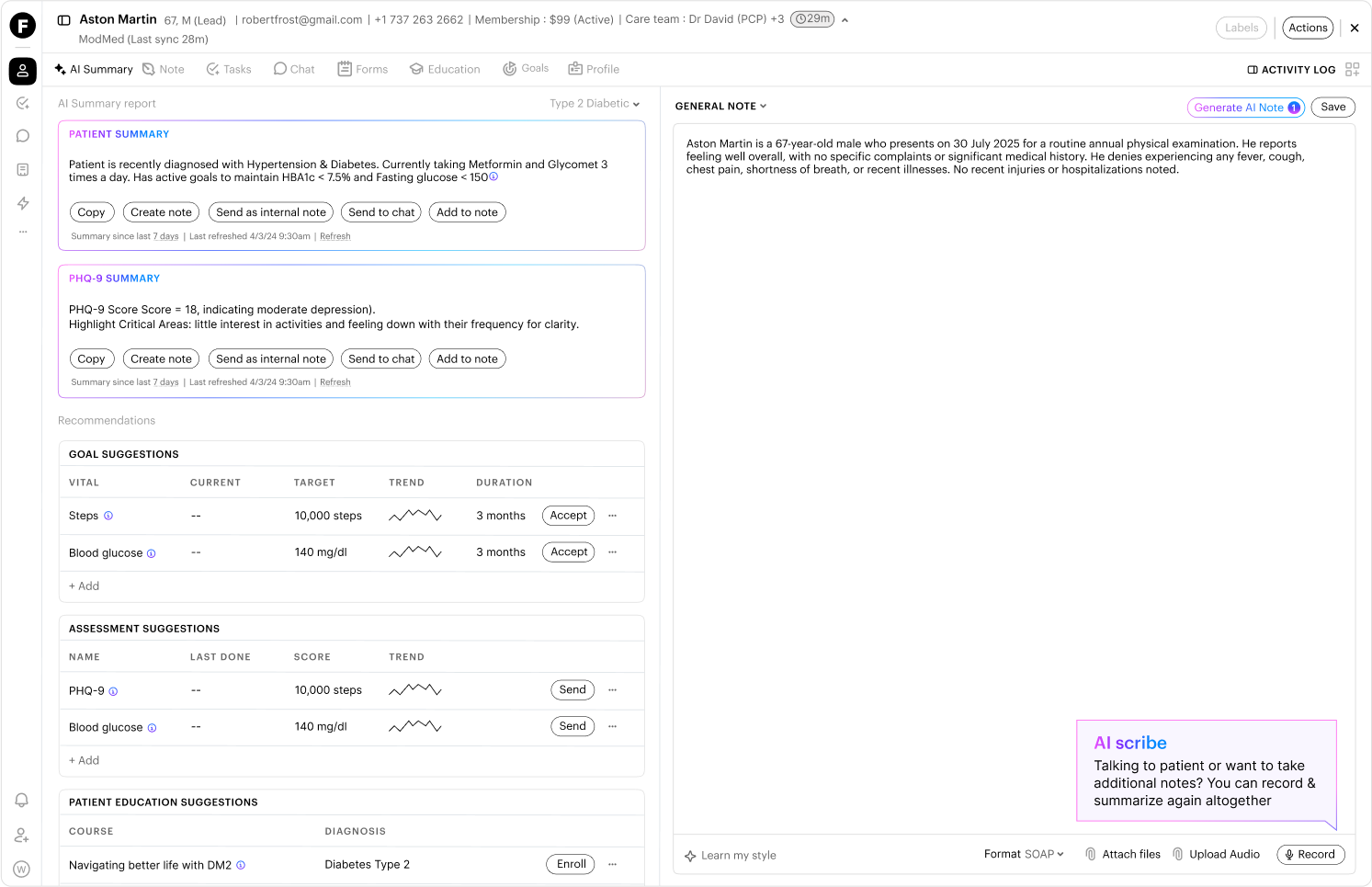Click Generate AI Note button
1372x887 pixels.
click(x=1246, y=108)
